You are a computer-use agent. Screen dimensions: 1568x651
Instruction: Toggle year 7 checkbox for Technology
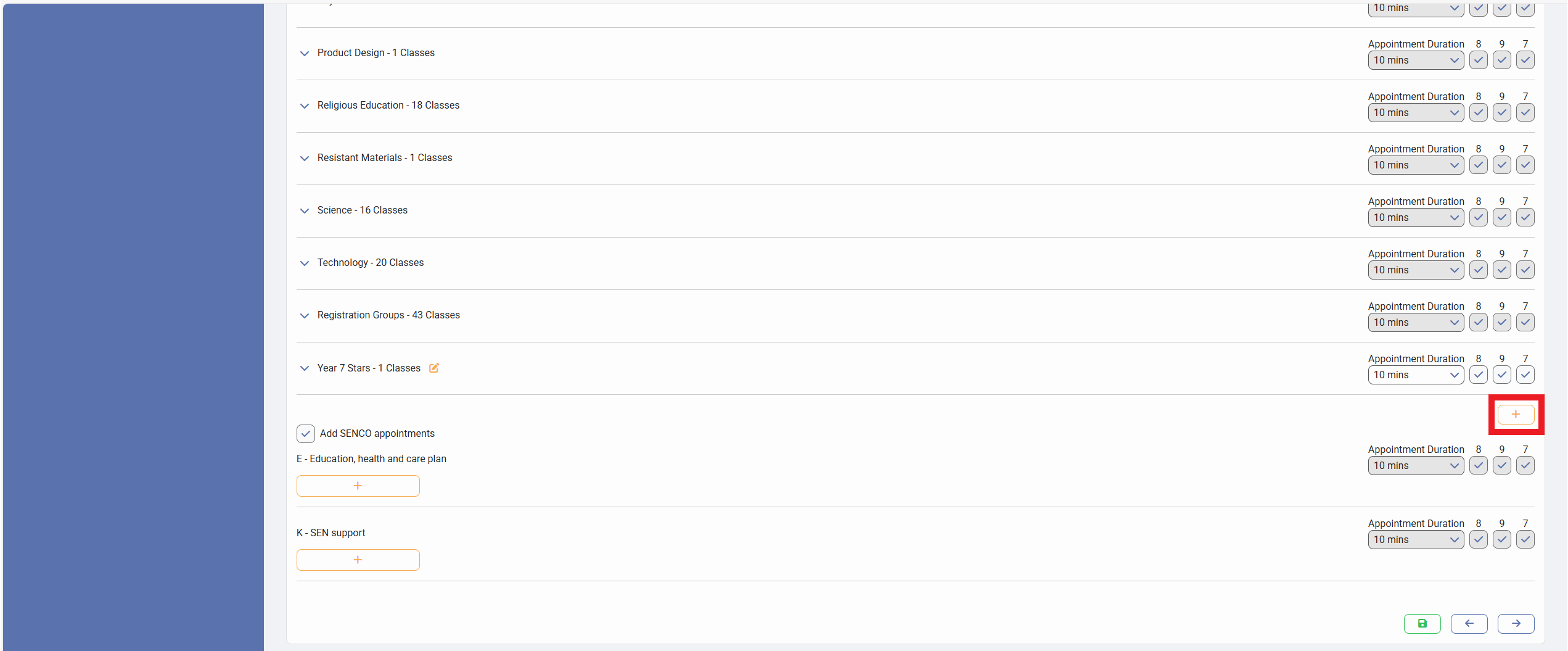(x=1525, y=270)
